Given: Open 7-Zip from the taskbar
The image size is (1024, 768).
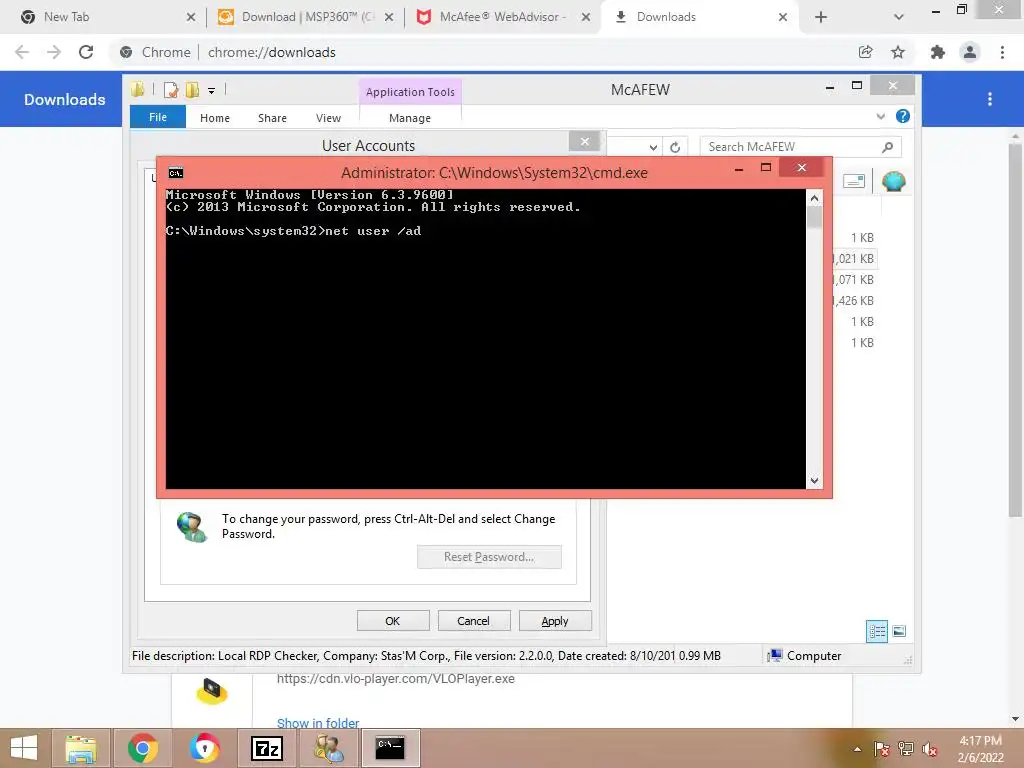Looking at the screenshot, I should pyautogui.click(x=266, y=748).
